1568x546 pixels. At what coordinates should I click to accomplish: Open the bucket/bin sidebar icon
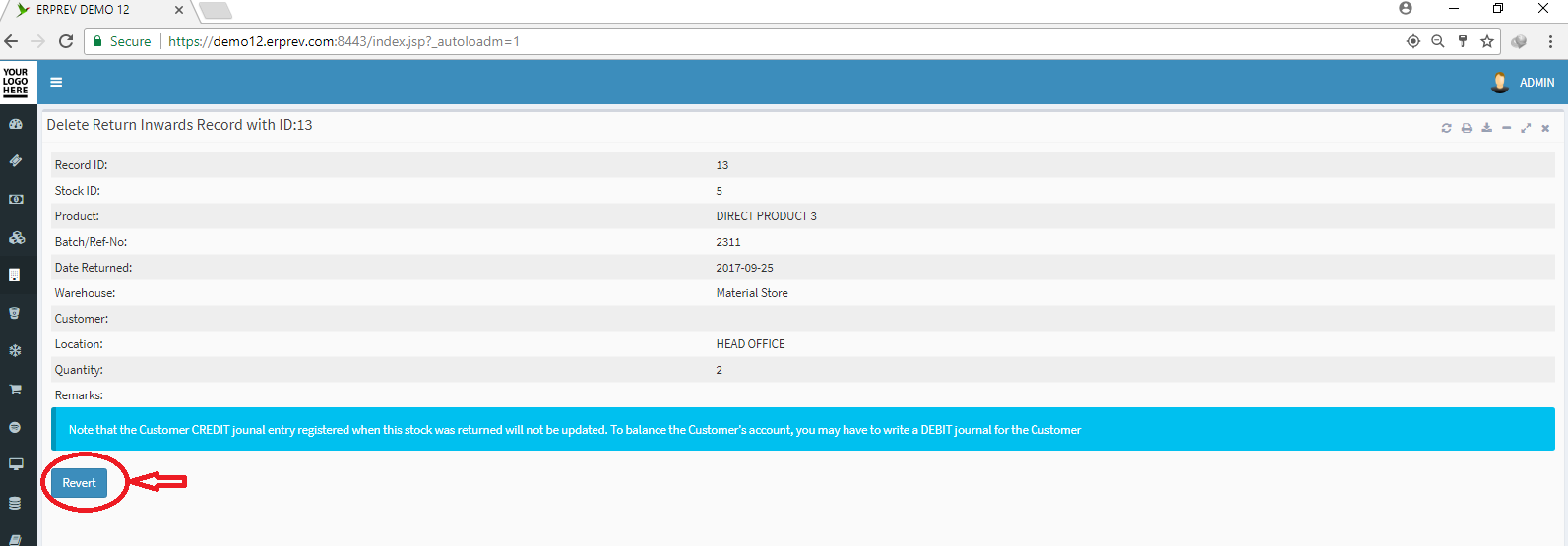[15, 313]
